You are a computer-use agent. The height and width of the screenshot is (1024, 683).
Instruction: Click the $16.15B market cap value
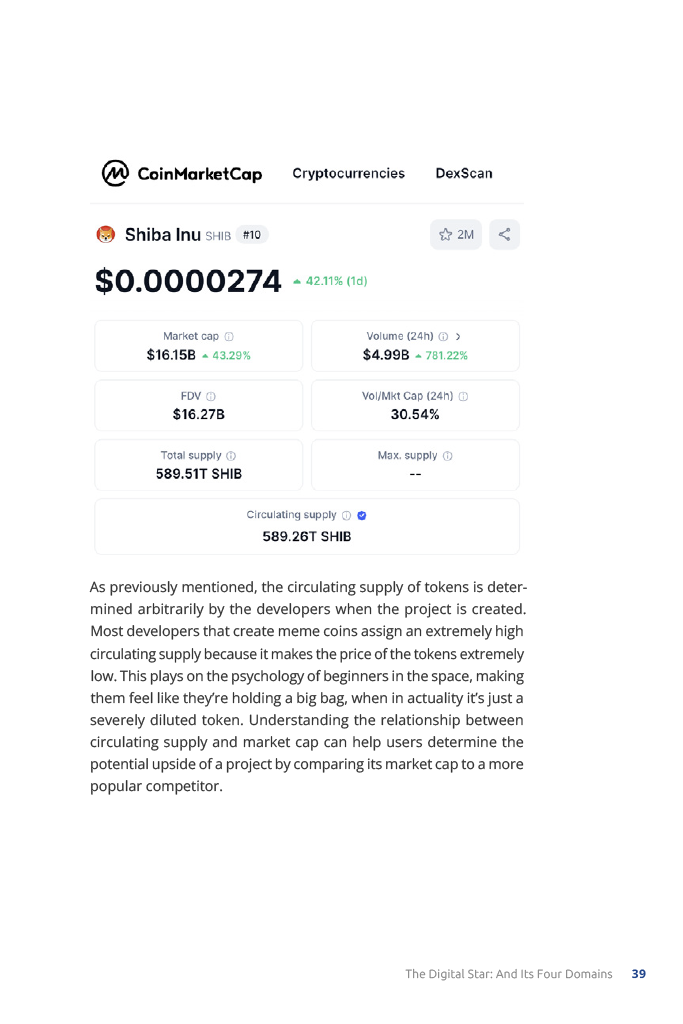171,355
